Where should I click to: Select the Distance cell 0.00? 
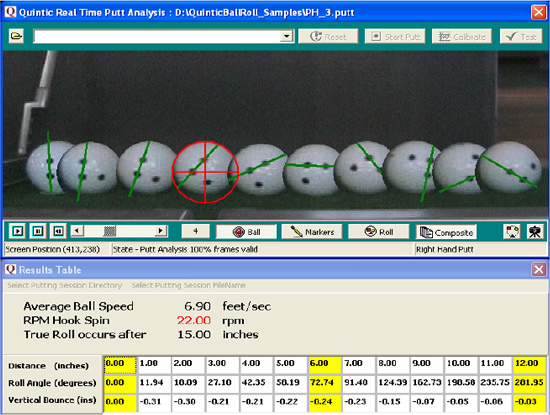[120, 365]
